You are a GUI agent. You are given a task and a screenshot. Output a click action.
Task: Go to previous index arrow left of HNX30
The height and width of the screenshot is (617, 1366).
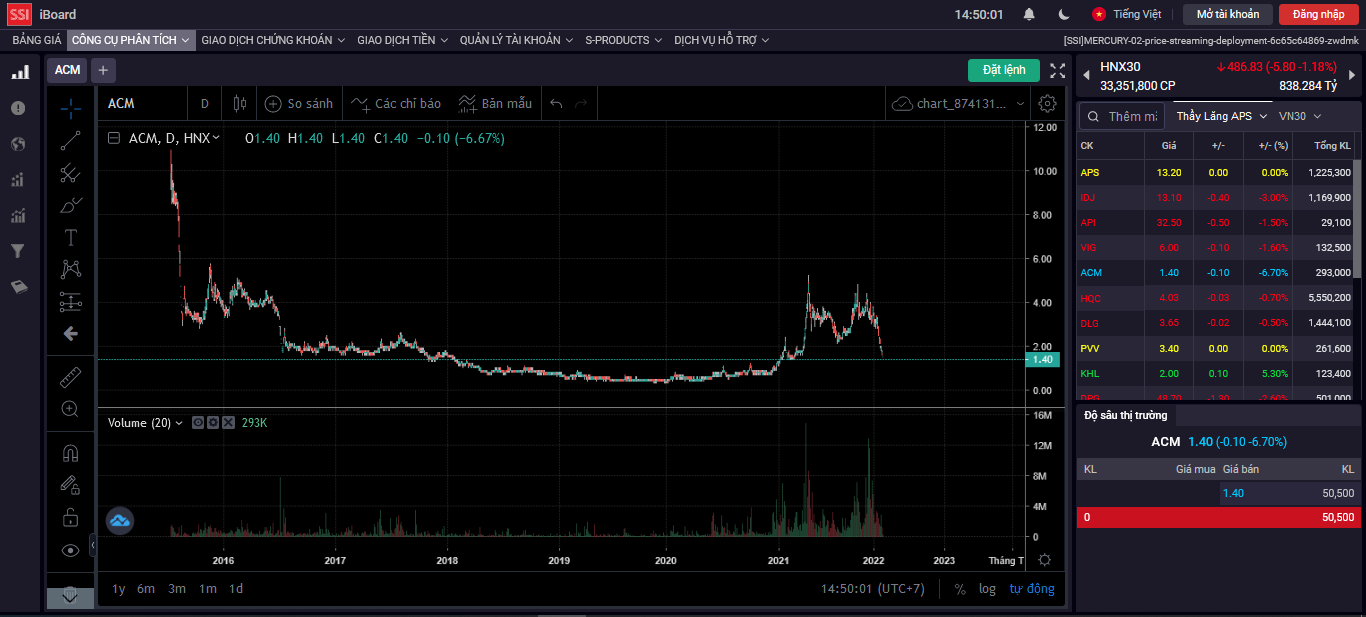click(1086, 75)
